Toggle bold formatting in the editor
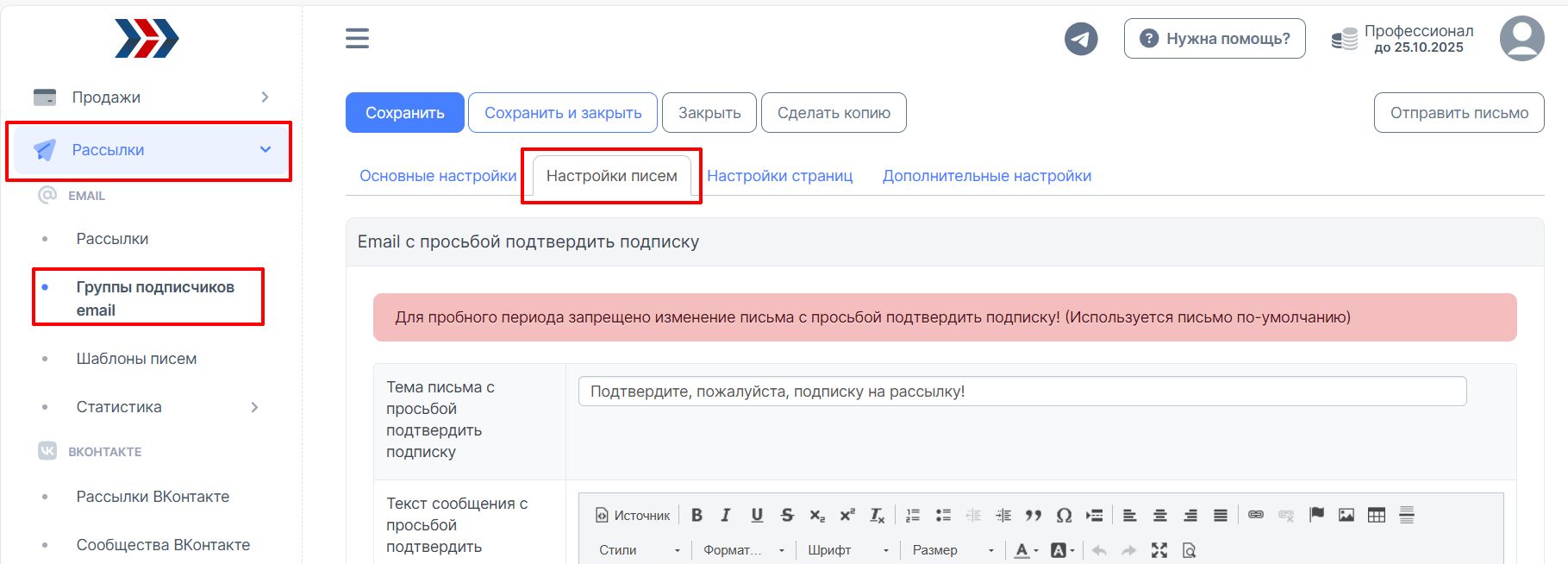This screenshot has width=1568, height=564. [x=697, y=515]
